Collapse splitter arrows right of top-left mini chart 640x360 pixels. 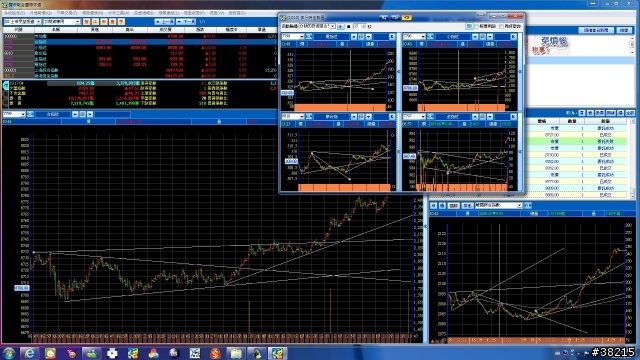click(398, 71)
